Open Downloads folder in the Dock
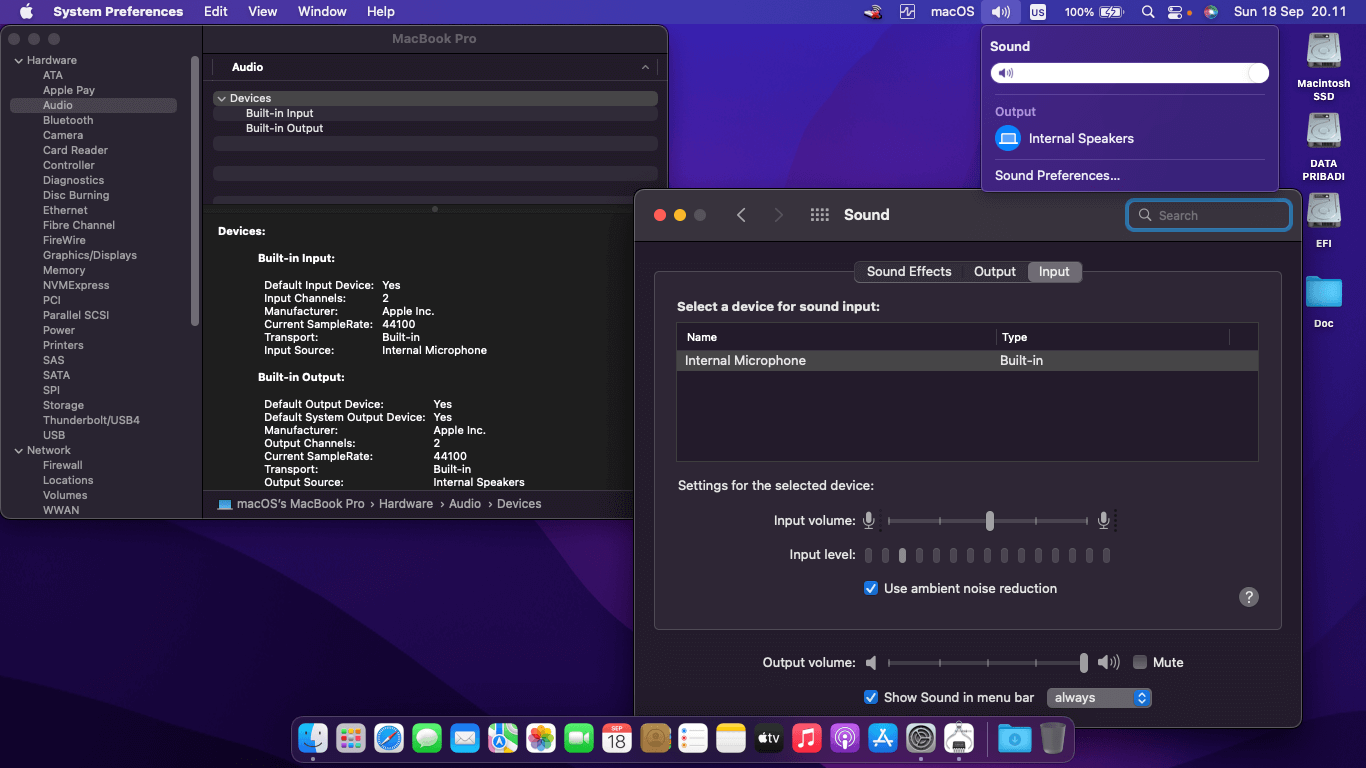 pos(1014,739)
